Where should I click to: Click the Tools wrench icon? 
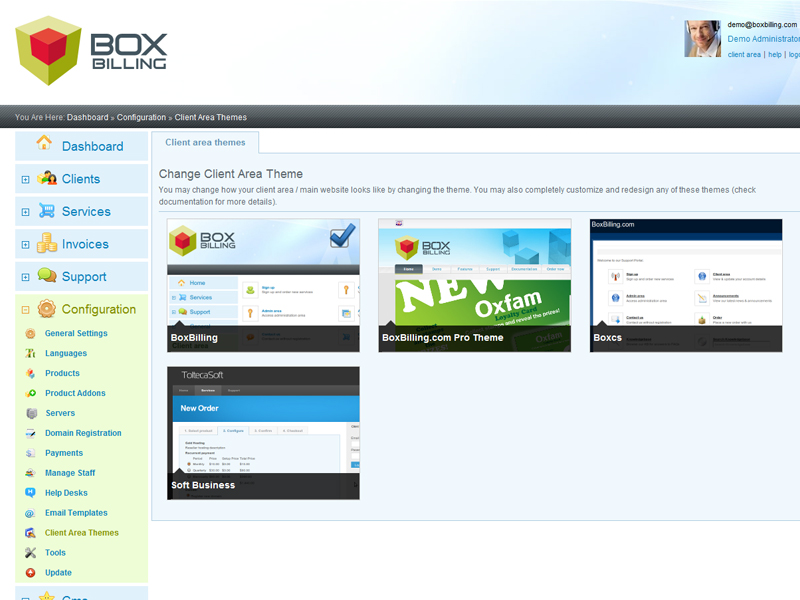(x=31, y=553)
